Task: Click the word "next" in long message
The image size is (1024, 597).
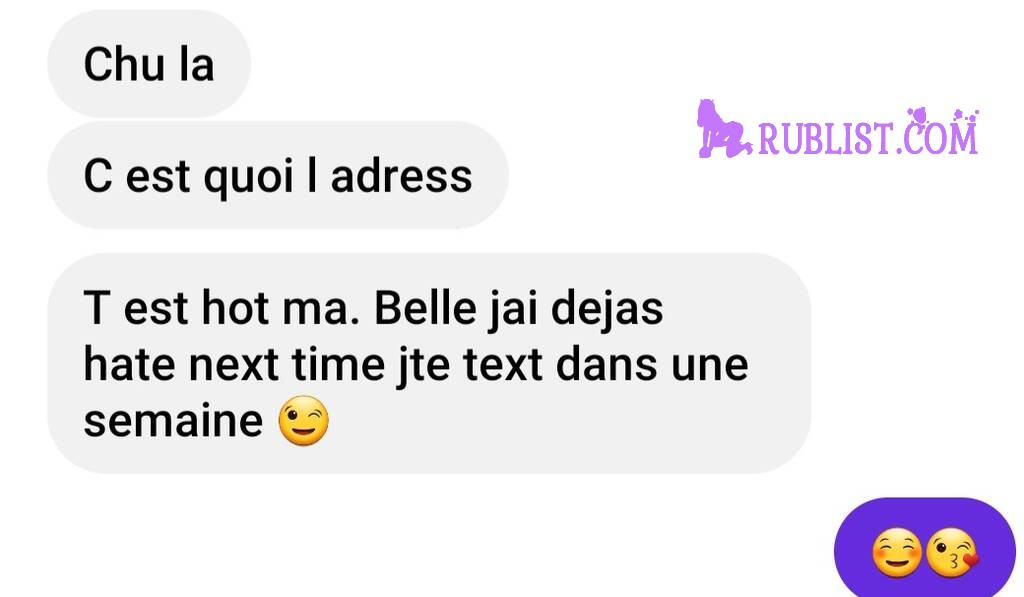Action: [x=233, y=364]
